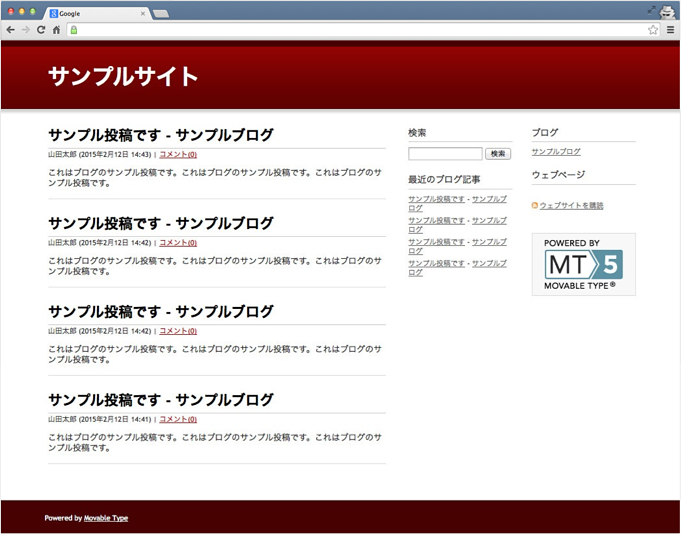Open コメント(0) link of the 14:41 post

tap(178, 419)
